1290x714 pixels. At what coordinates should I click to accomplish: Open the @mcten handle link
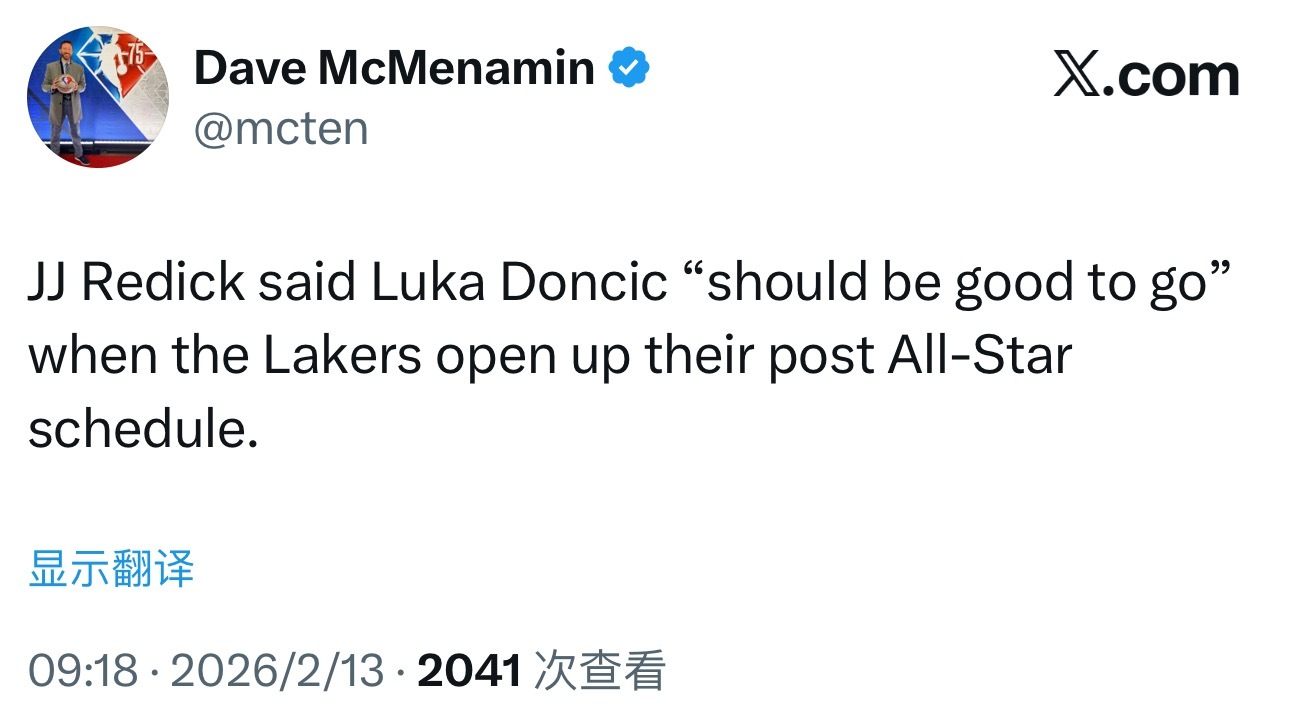pos(280,129)
